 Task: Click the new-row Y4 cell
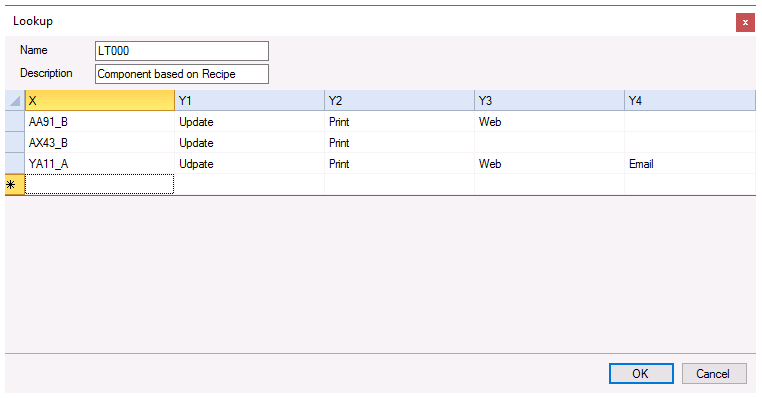(690, 184)
